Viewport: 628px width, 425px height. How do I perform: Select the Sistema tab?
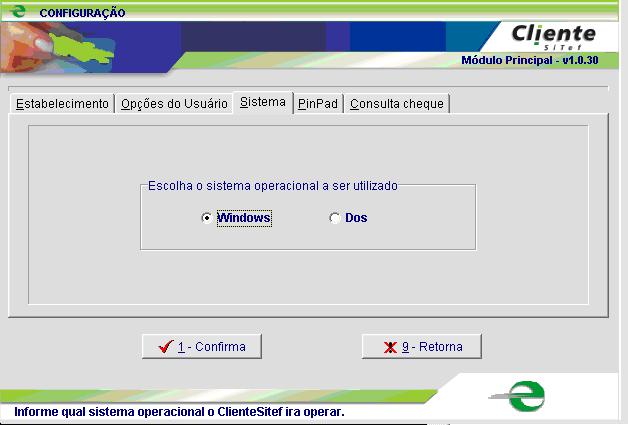click(x=262, y=103)
